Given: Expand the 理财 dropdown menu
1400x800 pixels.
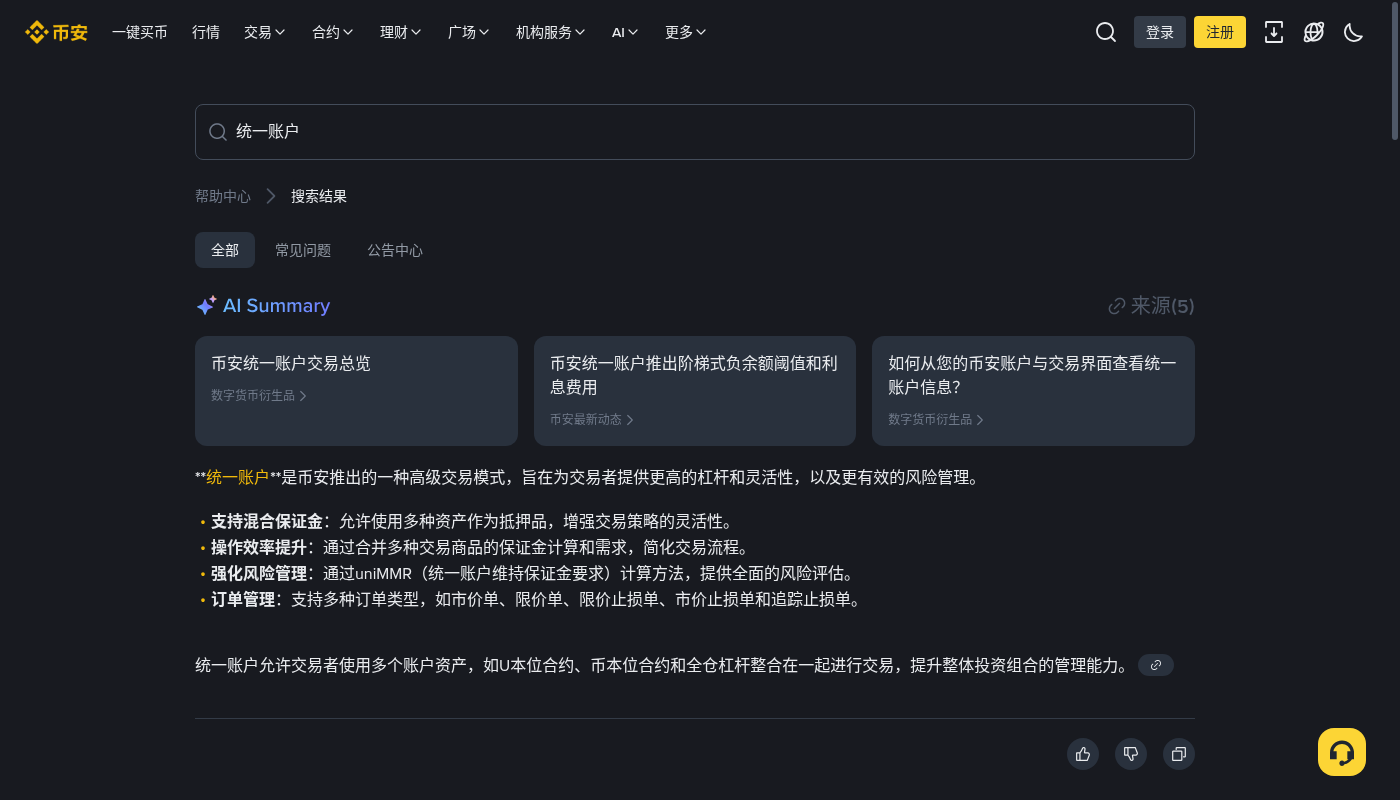Looking at the screenshot, I should [401, 32].
